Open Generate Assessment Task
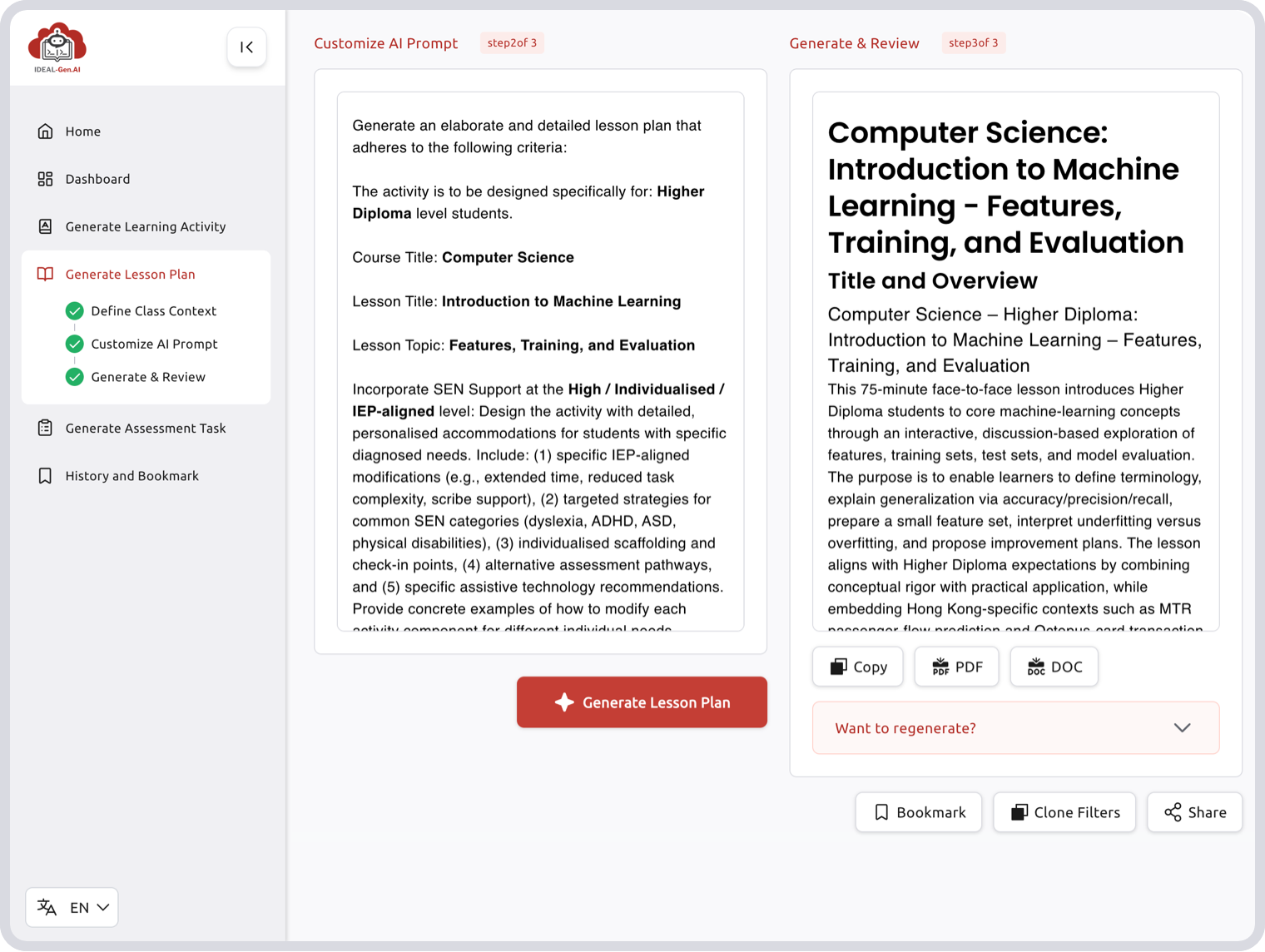Image resolution: width=1265 pixels, height=952 pixels. click(x=146, y=428)
